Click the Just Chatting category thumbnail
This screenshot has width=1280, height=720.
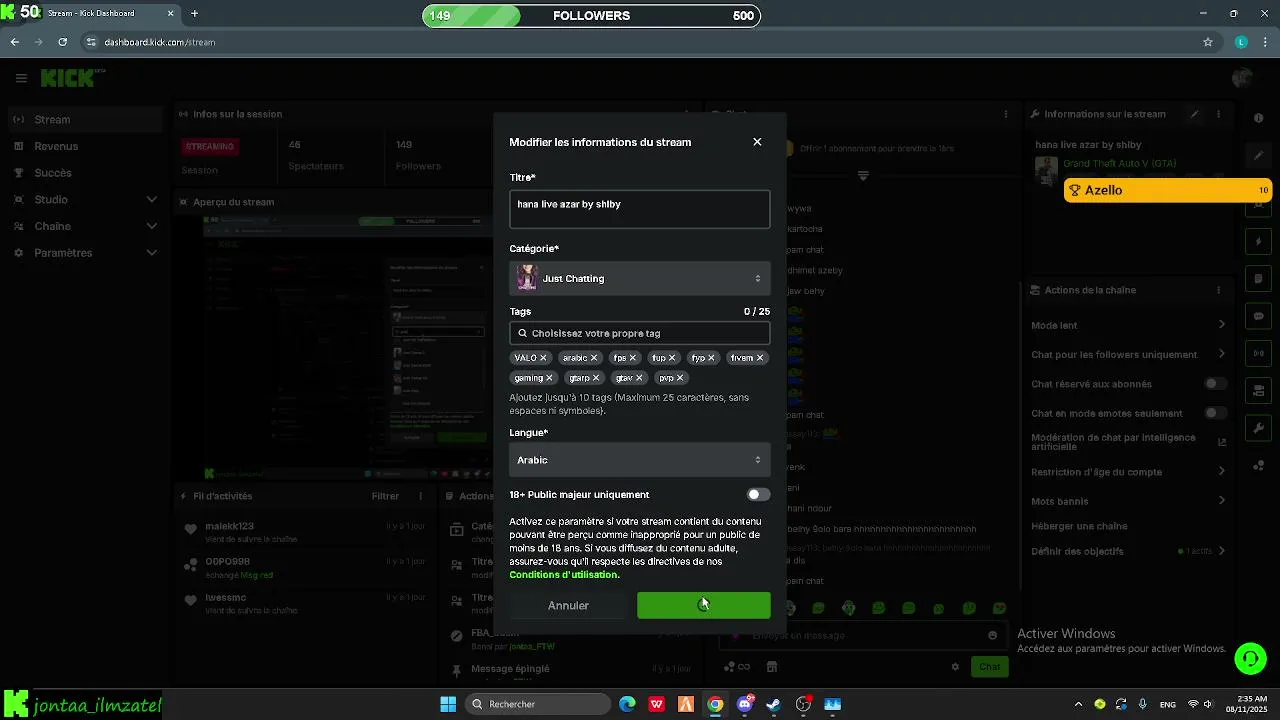[527, 278]
